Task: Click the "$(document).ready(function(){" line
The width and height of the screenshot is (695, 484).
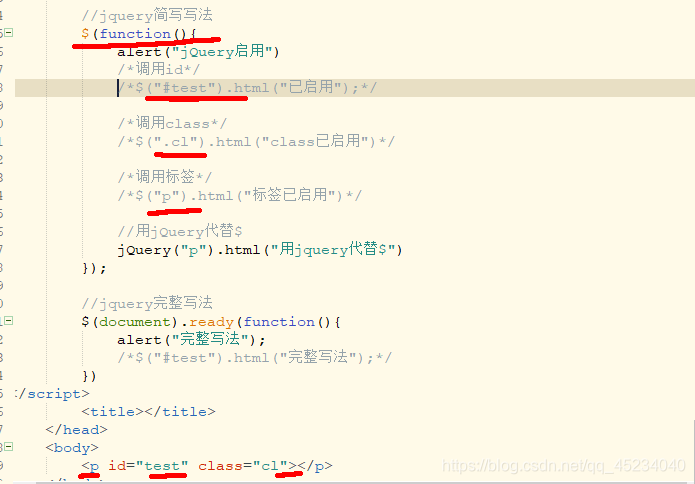Action: pos(211,322)
